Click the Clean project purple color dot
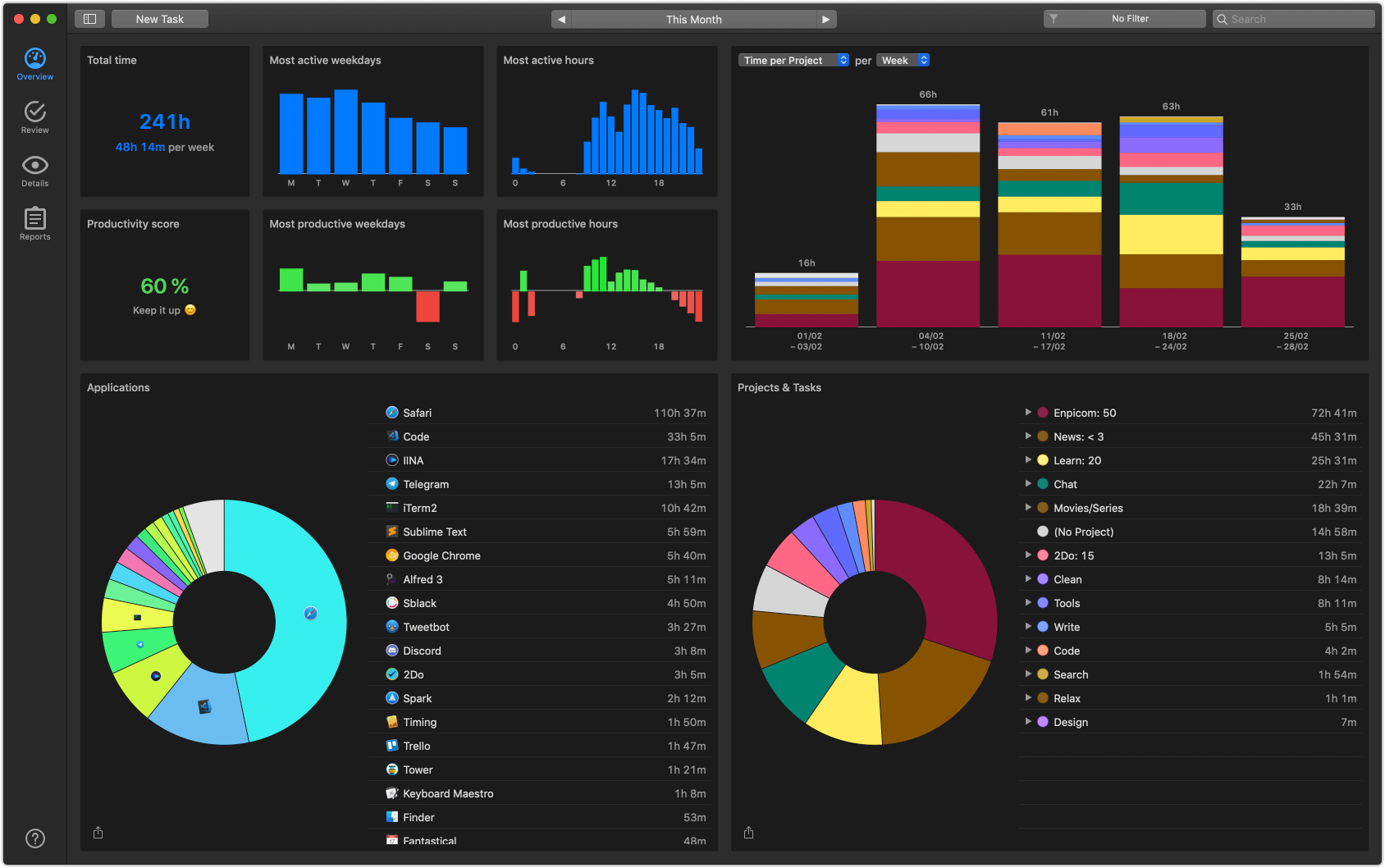The width and height of the screenshot is (1385, 868). 1043,579
